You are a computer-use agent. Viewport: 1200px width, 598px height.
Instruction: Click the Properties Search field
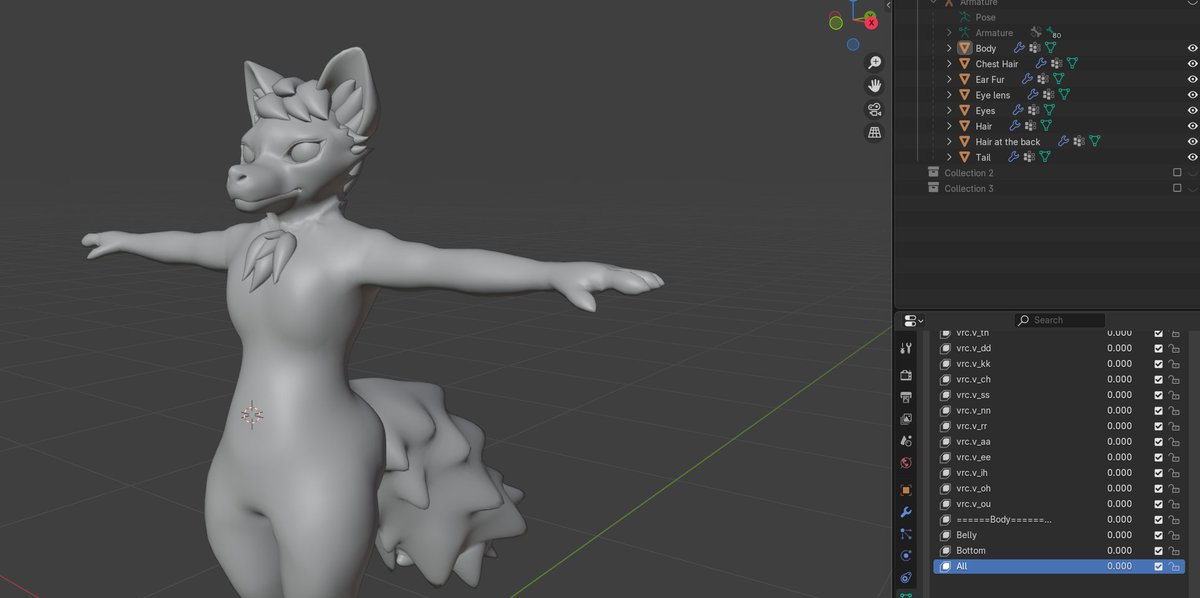click(x=1059, y=320)
